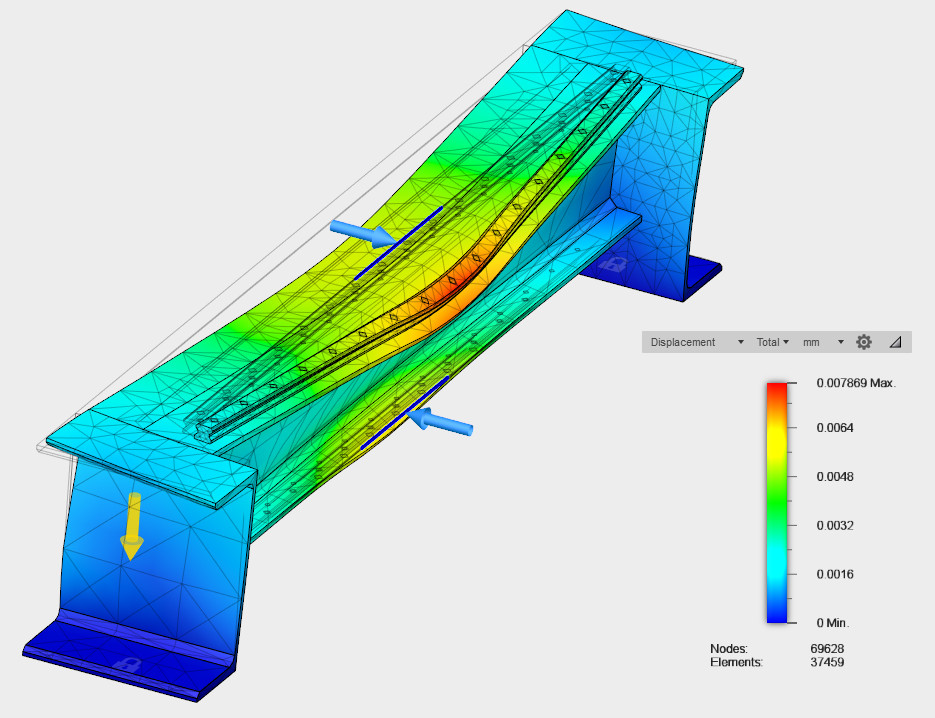The height and width of the screenshot is (718, 935).
Task: Open the Total component dropdown
Action: tap(772, 342)
